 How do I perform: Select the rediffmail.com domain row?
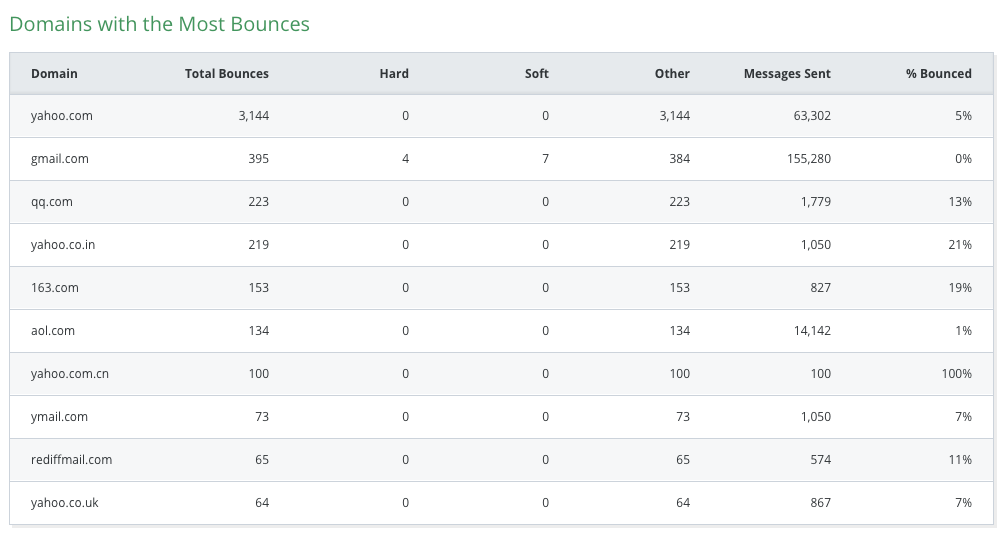pos(71,460)
